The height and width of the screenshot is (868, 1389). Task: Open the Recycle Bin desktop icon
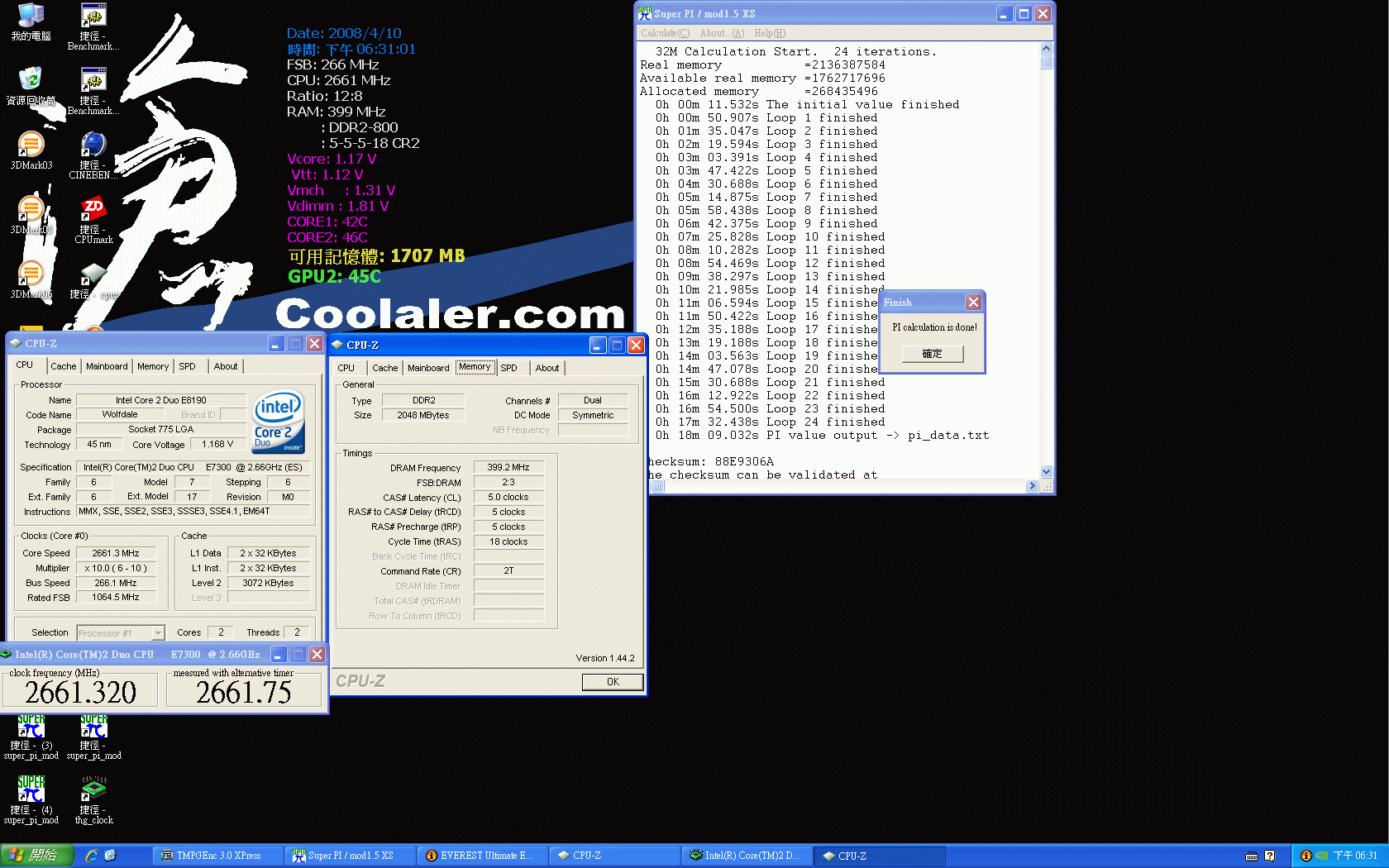pos(31,80)
